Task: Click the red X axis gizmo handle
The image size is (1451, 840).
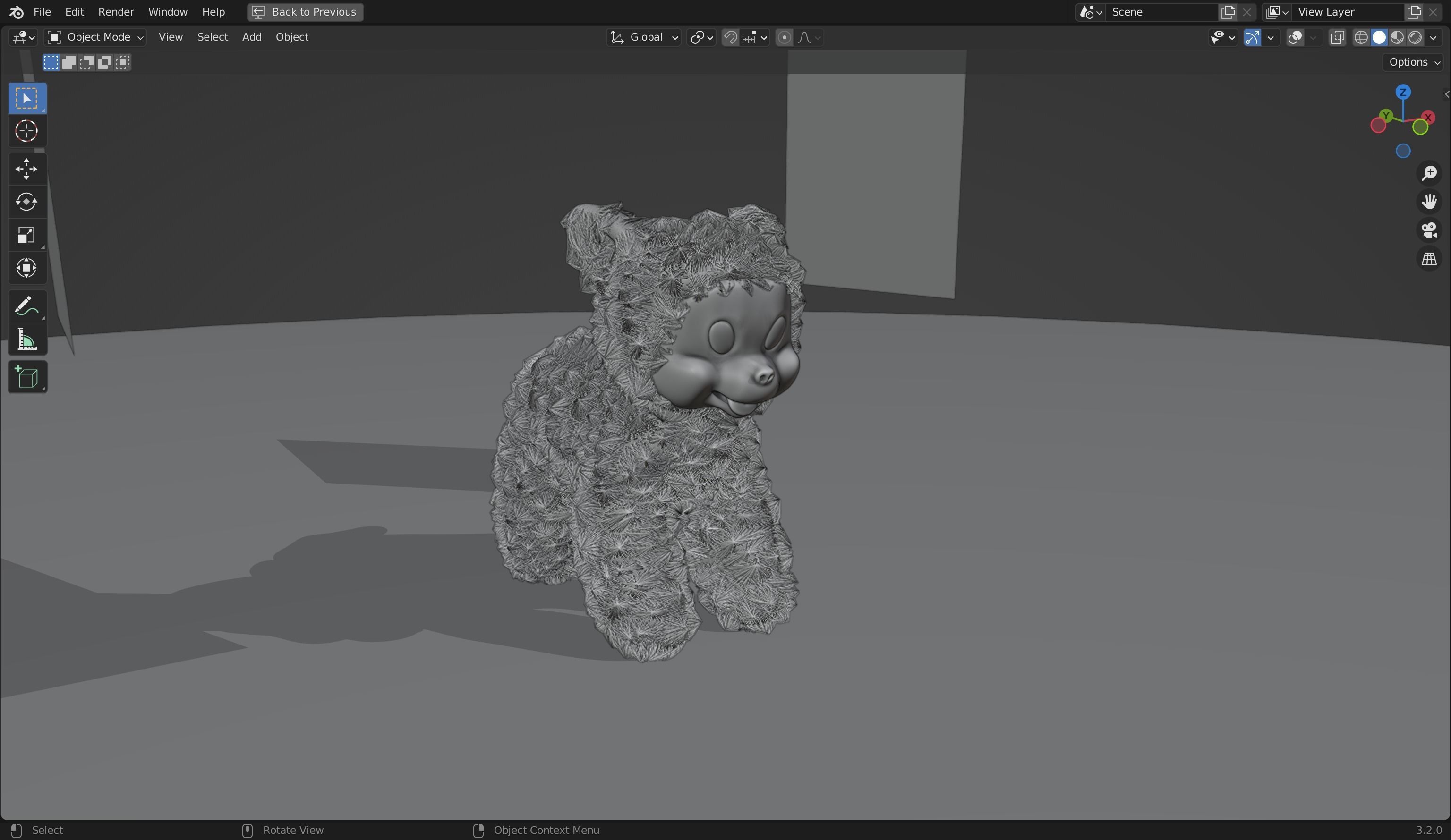Action: [x=1428, y=118]
